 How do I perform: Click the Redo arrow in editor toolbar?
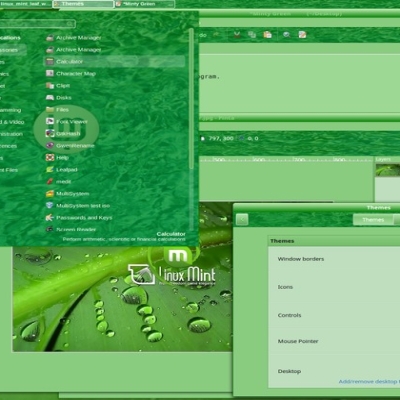[x=216, y=34]
